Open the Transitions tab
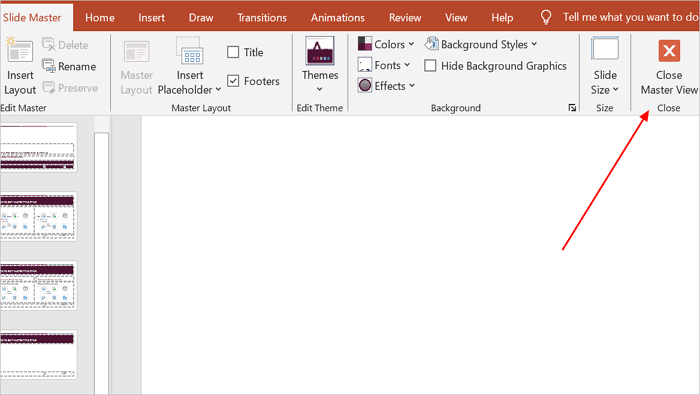Viewport: 700px width, 395px height. pos(262,17)
